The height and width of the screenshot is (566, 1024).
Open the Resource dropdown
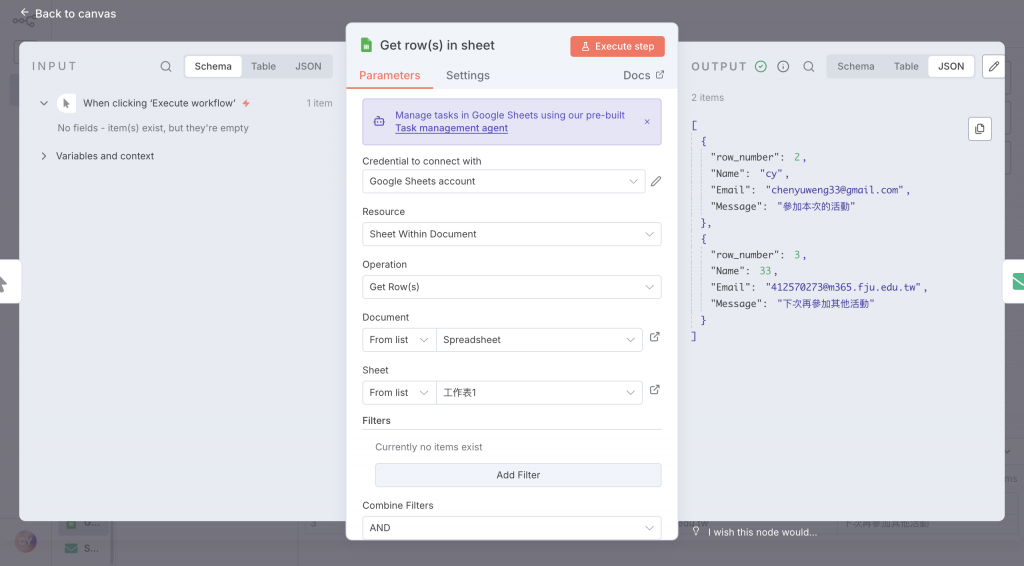(511, 234)
